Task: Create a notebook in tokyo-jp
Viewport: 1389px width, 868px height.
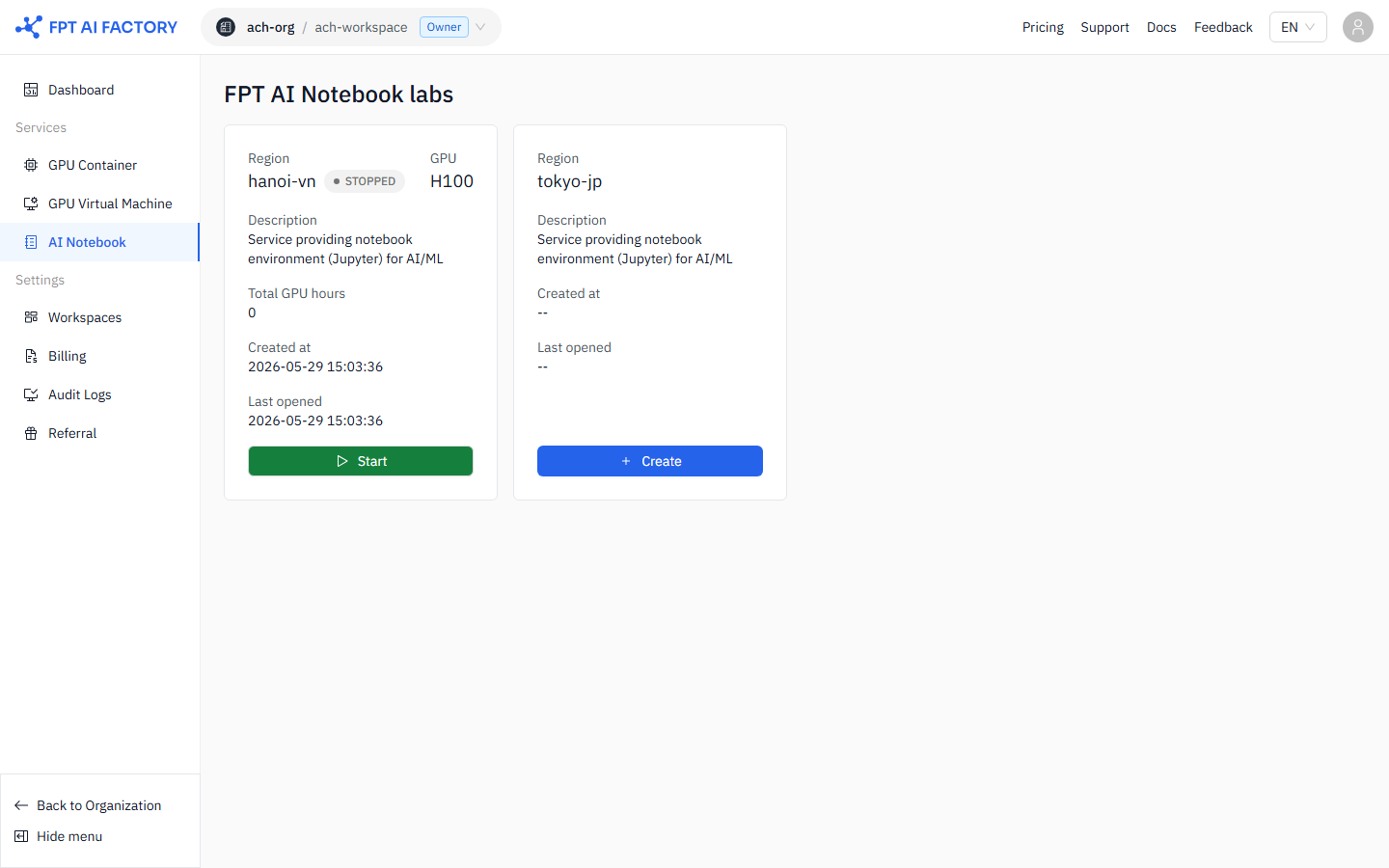Action: coord(650,461)
